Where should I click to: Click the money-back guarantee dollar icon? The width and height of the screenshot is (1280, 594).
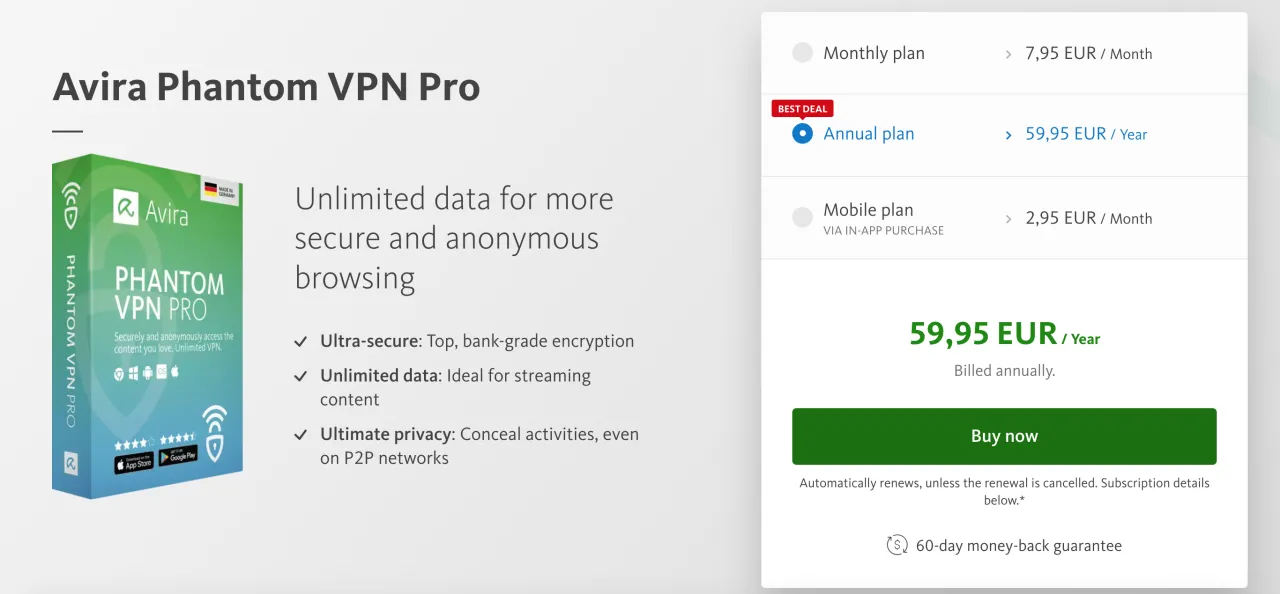pyautogui.click(x=897, y=546)
